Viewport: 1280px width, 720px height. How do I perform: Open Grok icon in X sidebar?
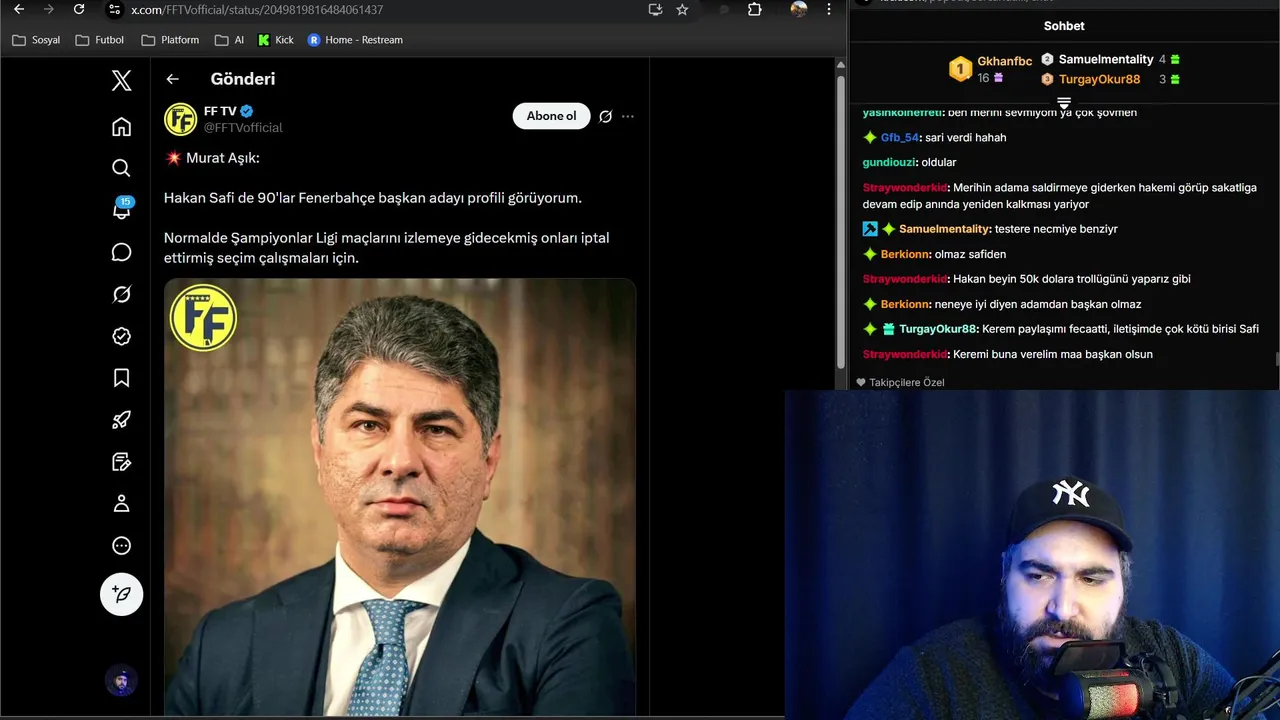tap(121, 294)
